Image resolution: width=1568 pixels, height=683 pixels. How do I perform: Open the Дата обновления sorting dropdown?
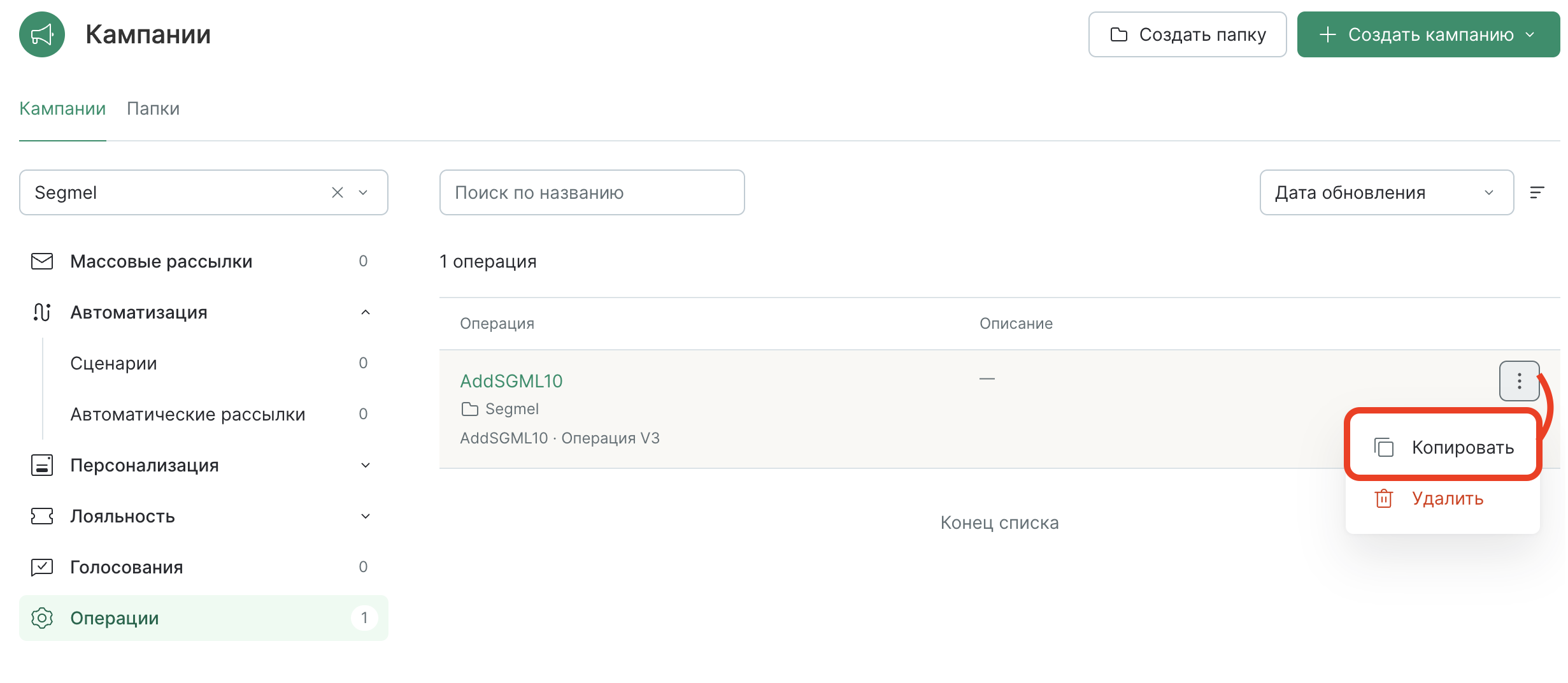click(x=1386, y=192)
